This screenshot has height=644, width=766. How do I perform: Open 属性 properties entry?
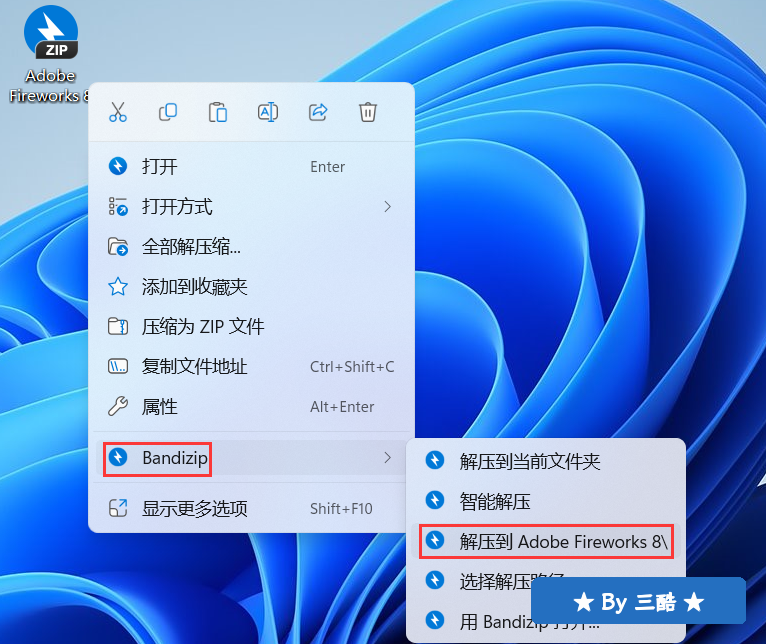(251, 407)
